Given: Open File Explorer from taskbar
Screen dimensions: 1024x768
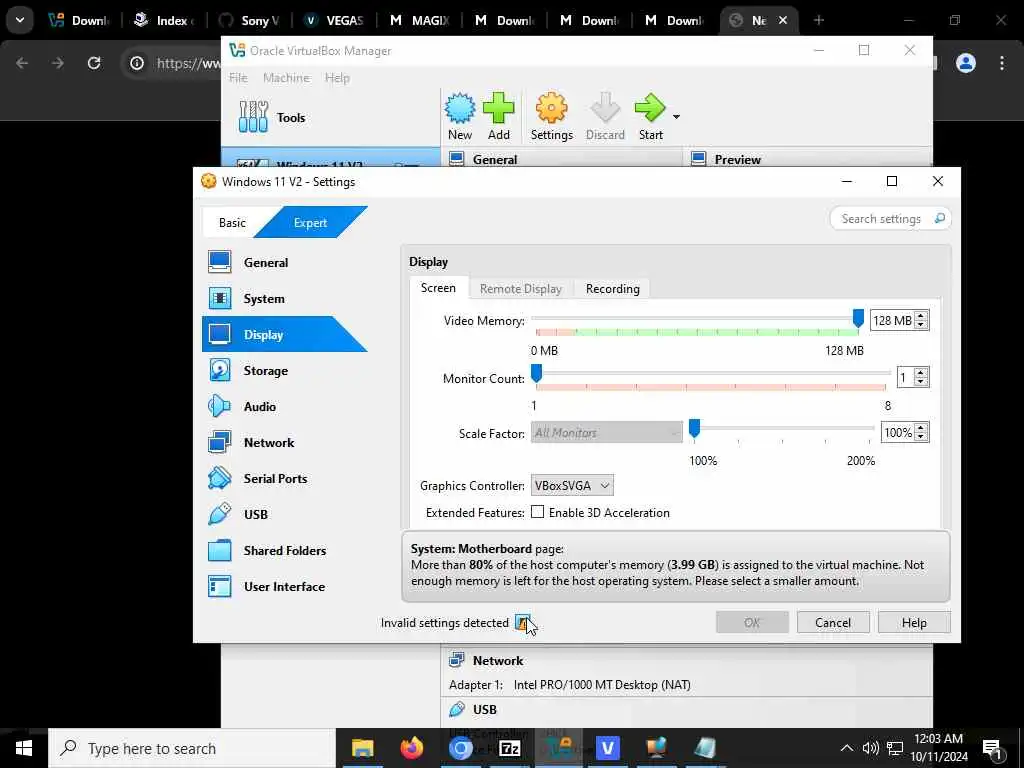Looking at the screenshot, I should [362, 748].
